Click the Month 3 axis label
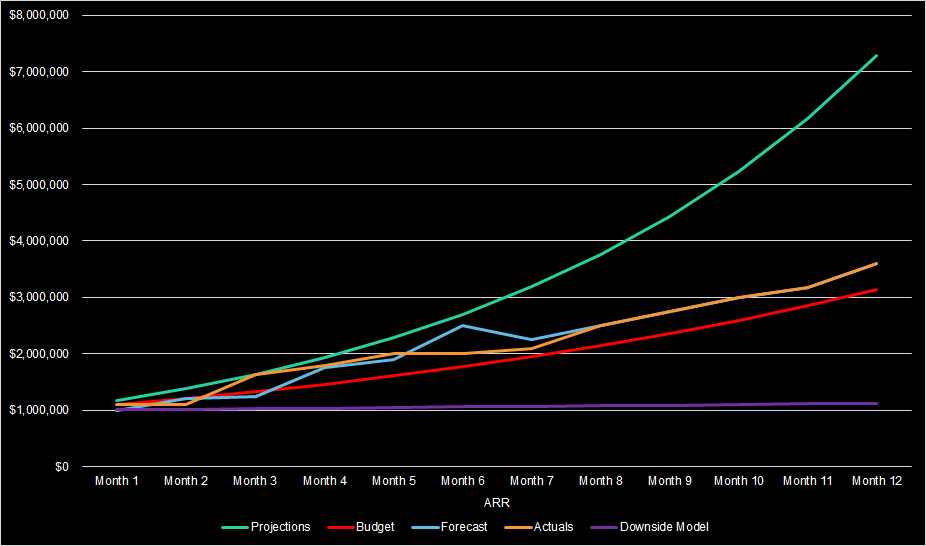The width and height of the screenshot is (926, 546). click(255, 481)
